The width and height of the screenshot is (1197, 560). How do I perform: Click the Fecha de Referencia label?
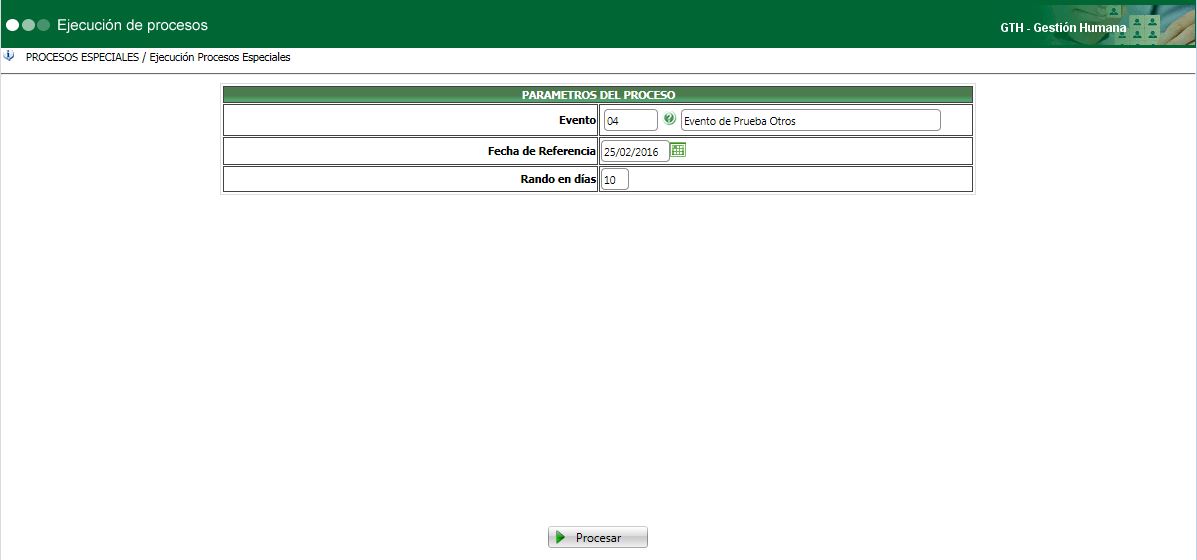click(542, 151)
